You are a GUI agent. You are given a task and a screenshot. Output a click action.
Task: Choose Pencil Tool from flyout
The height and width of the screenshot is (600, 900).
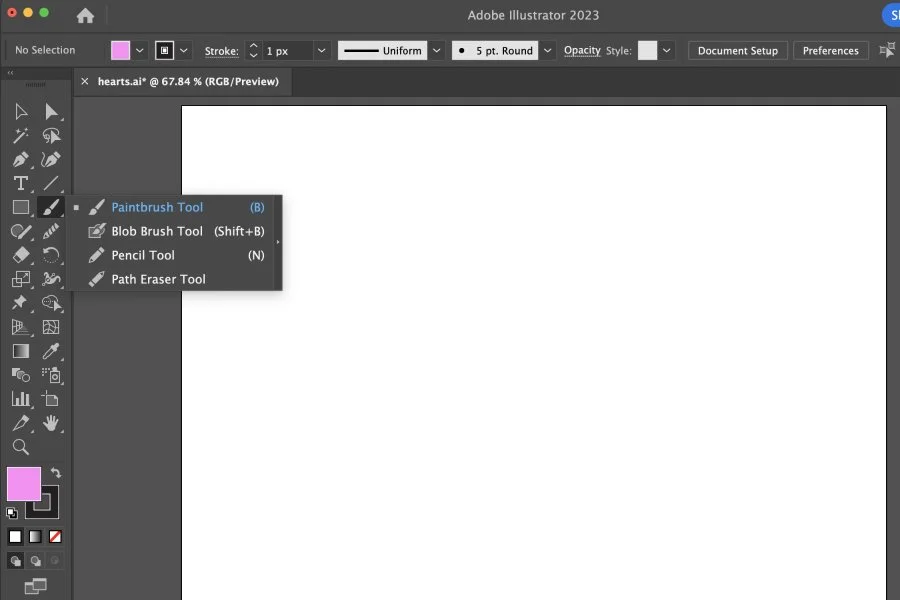[x=170, y=255]
